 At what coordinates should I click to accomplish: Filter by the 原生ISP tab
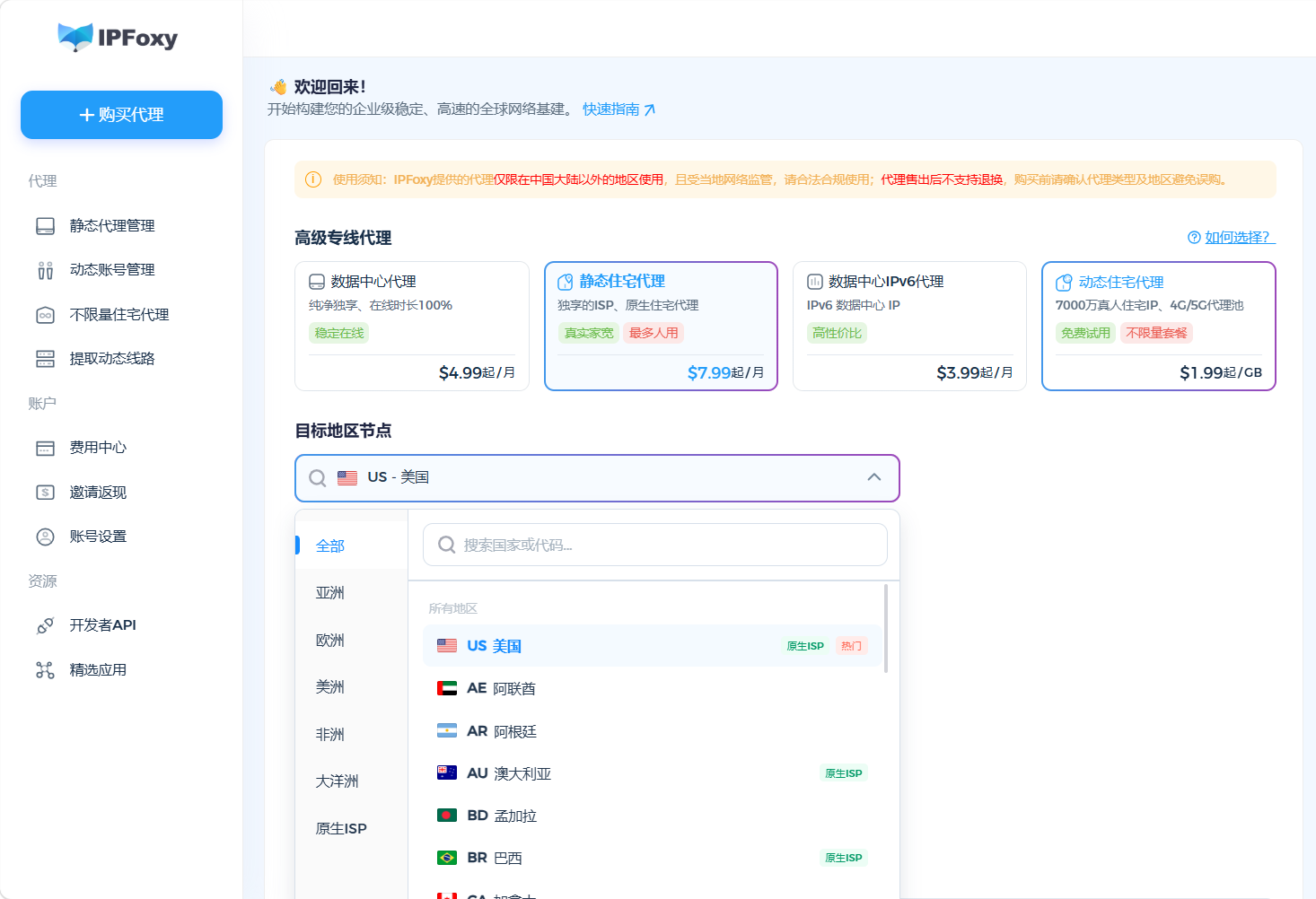[x=352, y=829]
